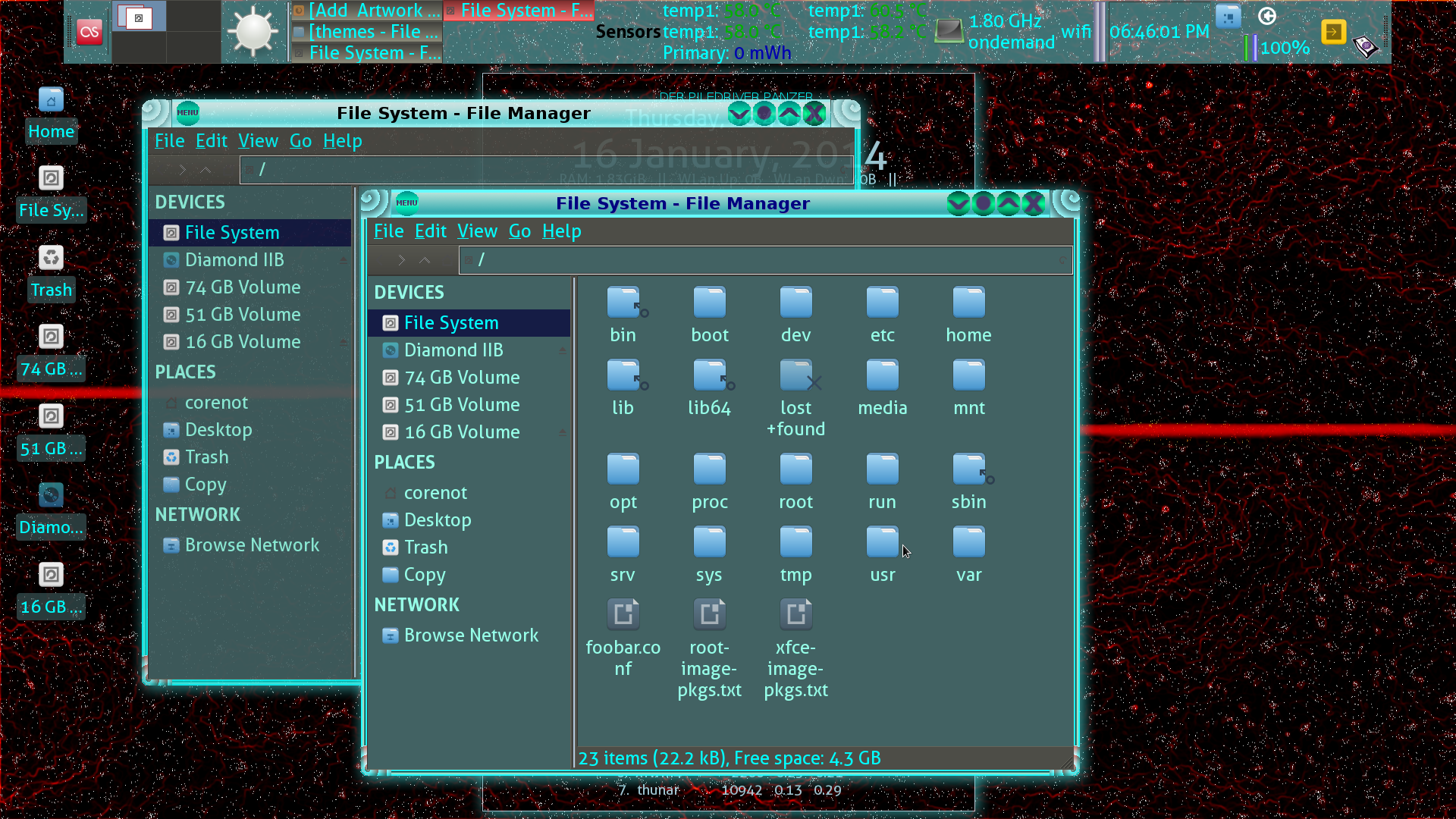
Task: Open front window's Edit menu
Action: (x=430, y=231)
